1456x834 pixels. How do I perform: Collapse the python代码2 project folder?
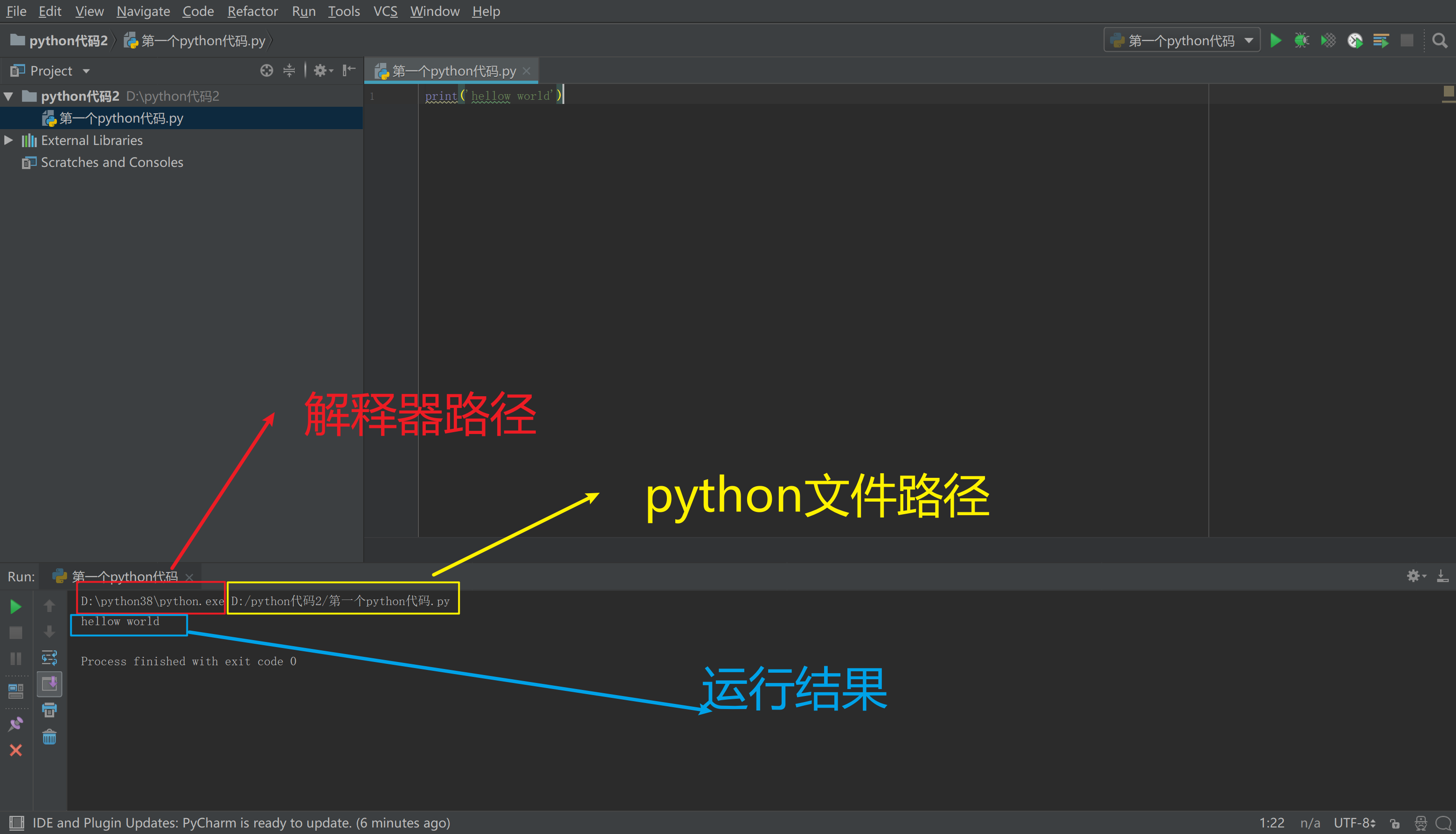(x=8, y=96)
